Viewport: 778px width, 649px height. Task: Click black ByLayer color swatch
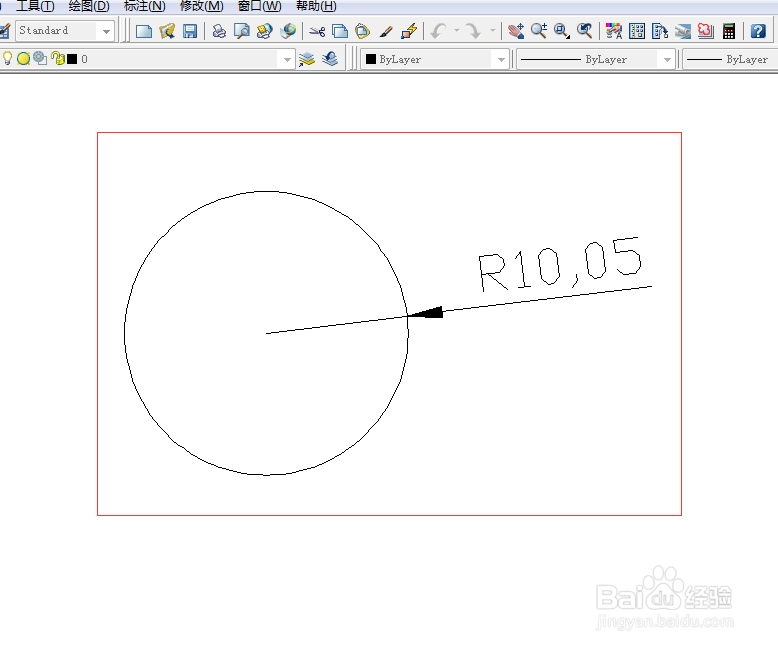pos(371,59)
